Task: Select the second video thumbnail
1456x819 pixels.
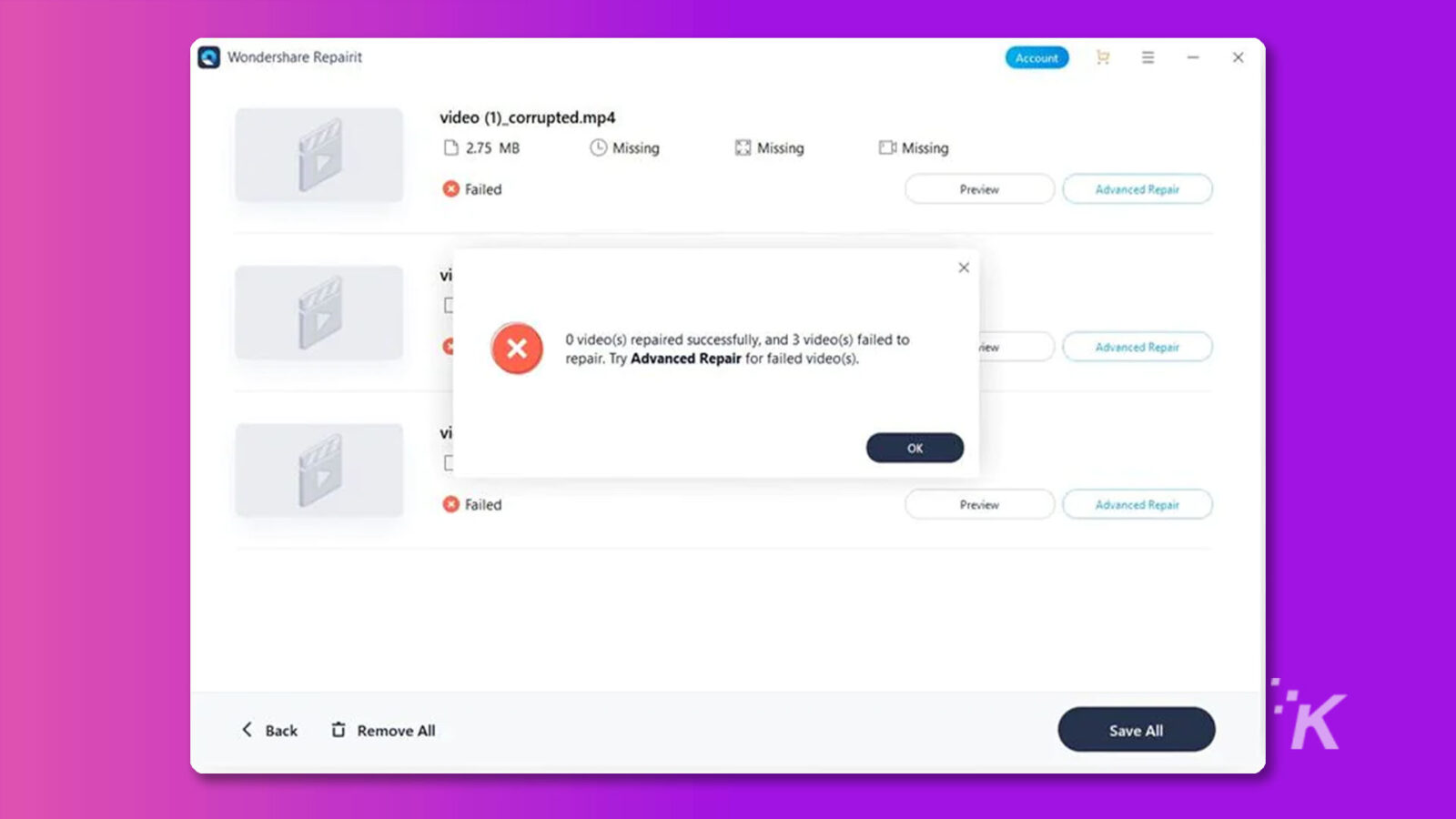Action: click(x=318, y=312)
